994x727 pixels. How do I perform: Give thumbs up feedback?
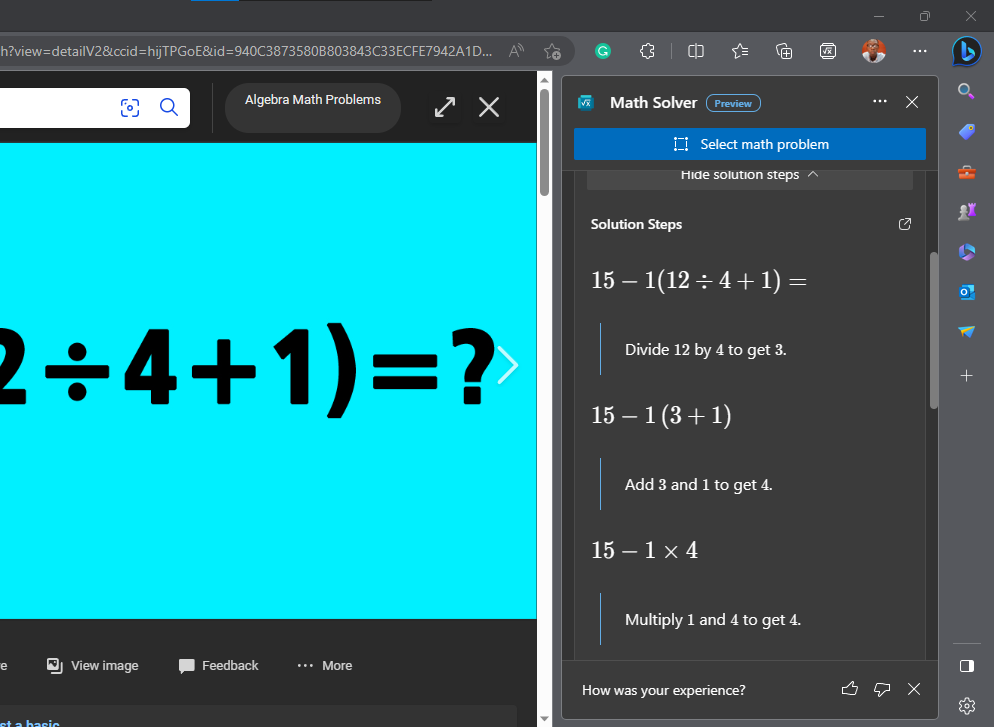[849, 689]
